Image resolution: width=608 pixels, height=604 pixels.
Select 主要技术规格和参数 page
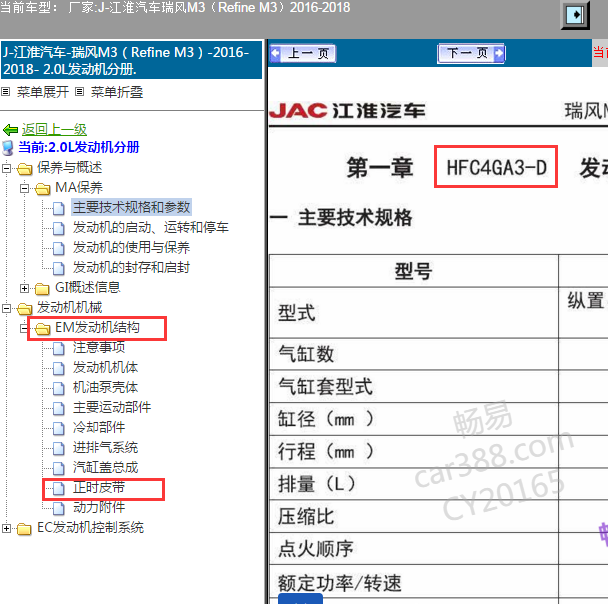pos(131,207)
